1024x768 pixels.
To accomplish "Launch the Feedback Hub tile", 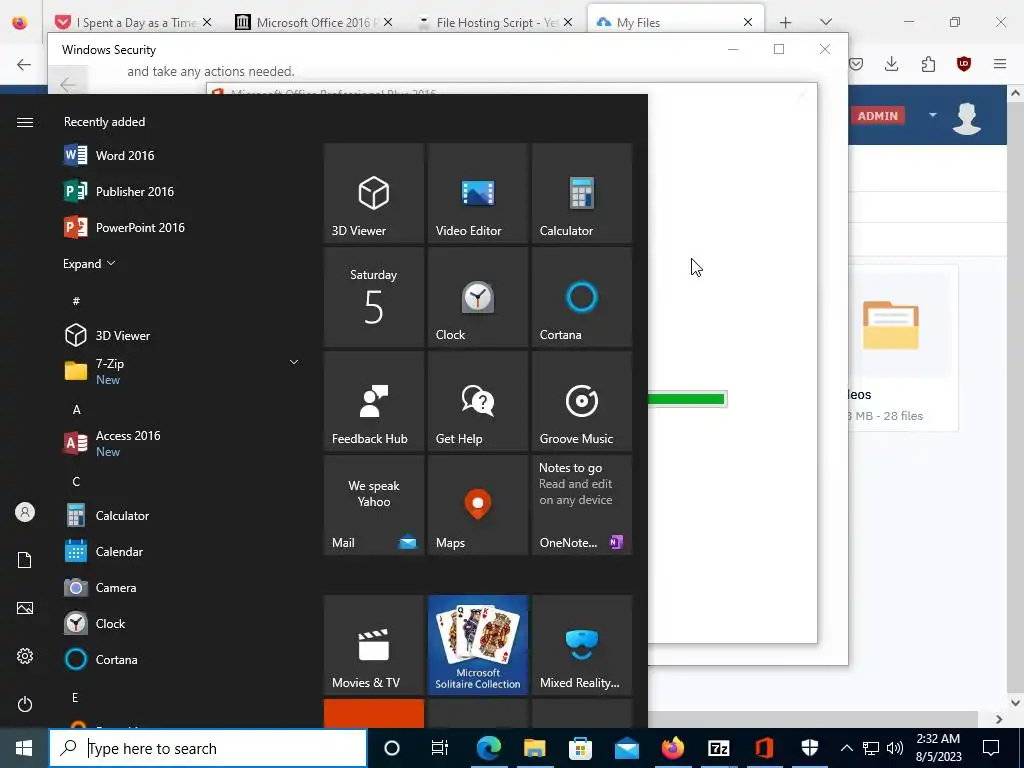I will click(x=374, y=401).
